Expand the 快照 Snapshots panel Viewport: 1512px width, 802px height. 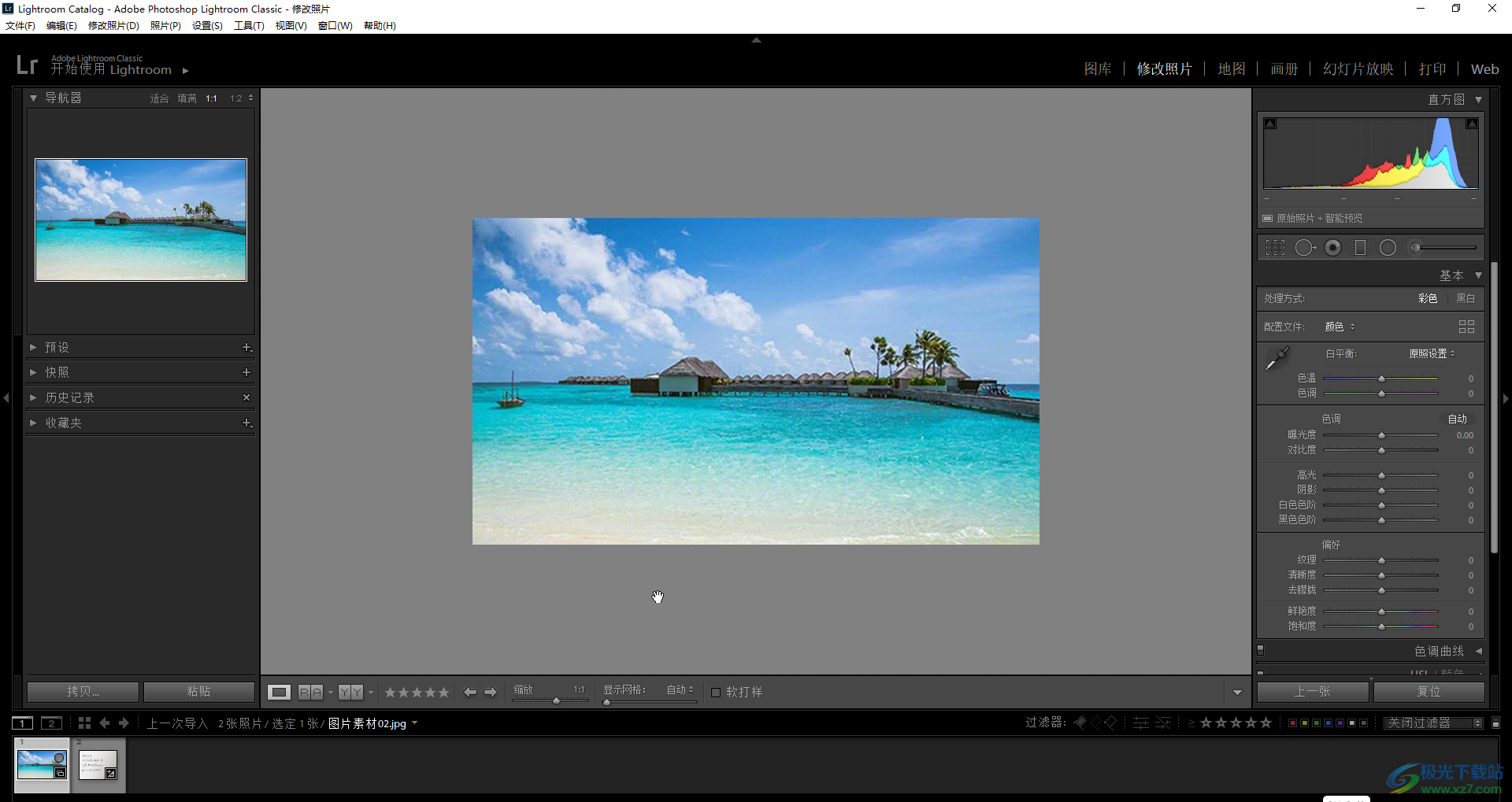click(33, 372)
